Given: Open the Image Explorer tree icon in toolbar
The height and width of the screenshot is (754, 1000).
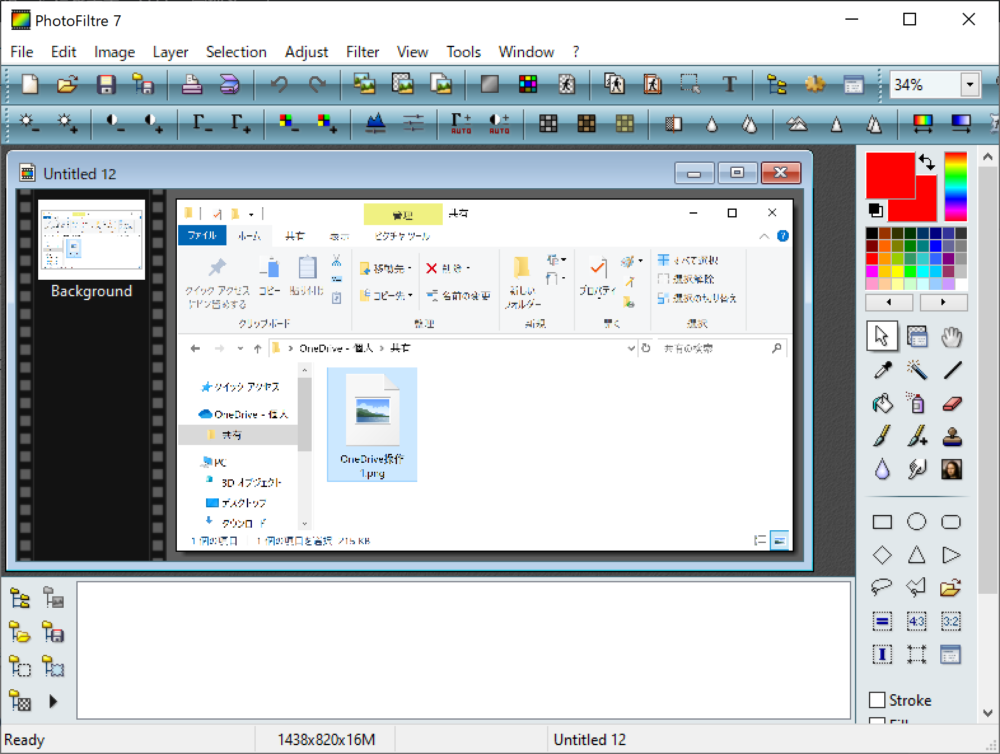Looking at the screenshot, I should click(776, 84).
